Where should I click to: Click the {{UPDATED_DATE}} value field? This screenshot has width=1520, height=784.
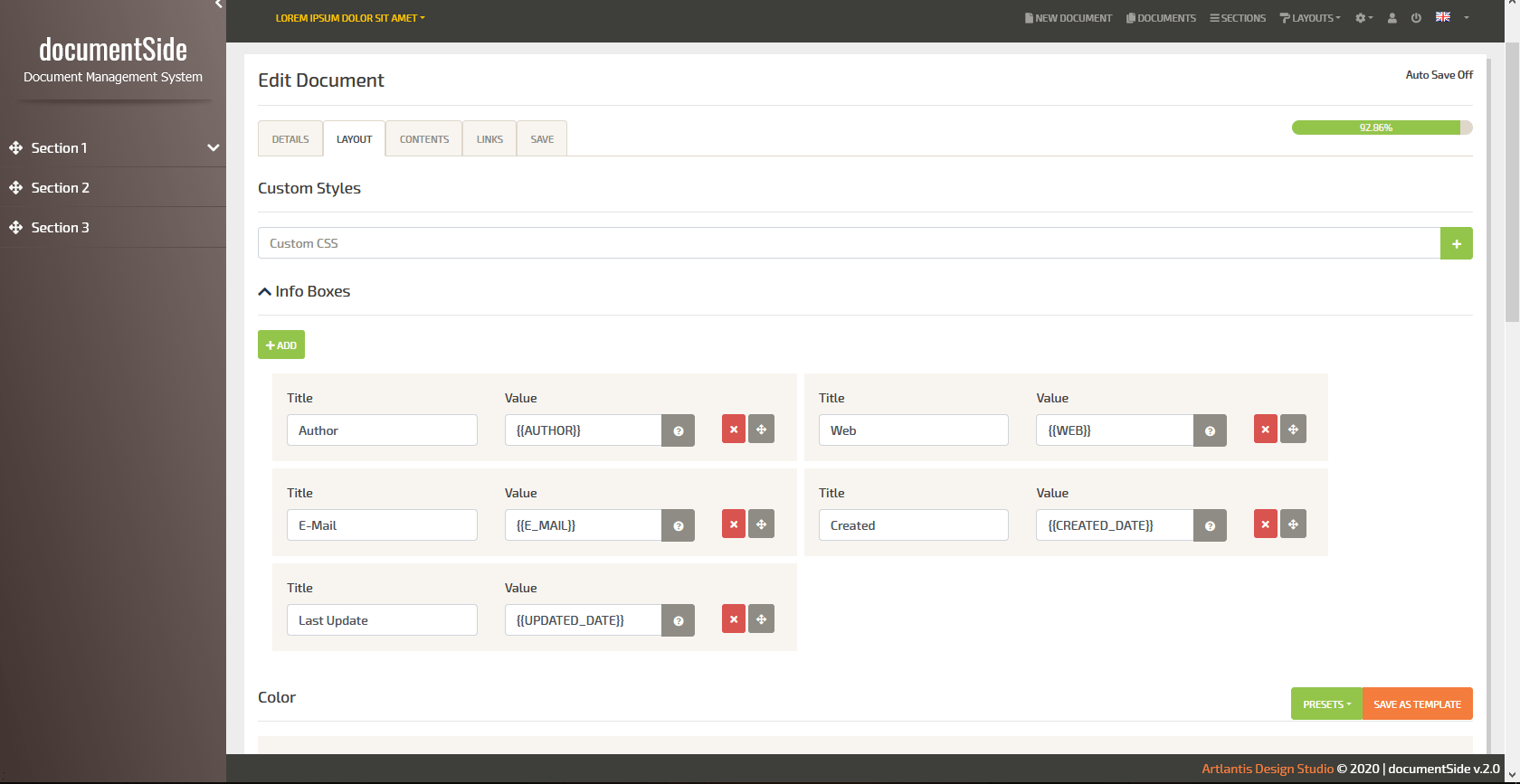pos(583,619)
